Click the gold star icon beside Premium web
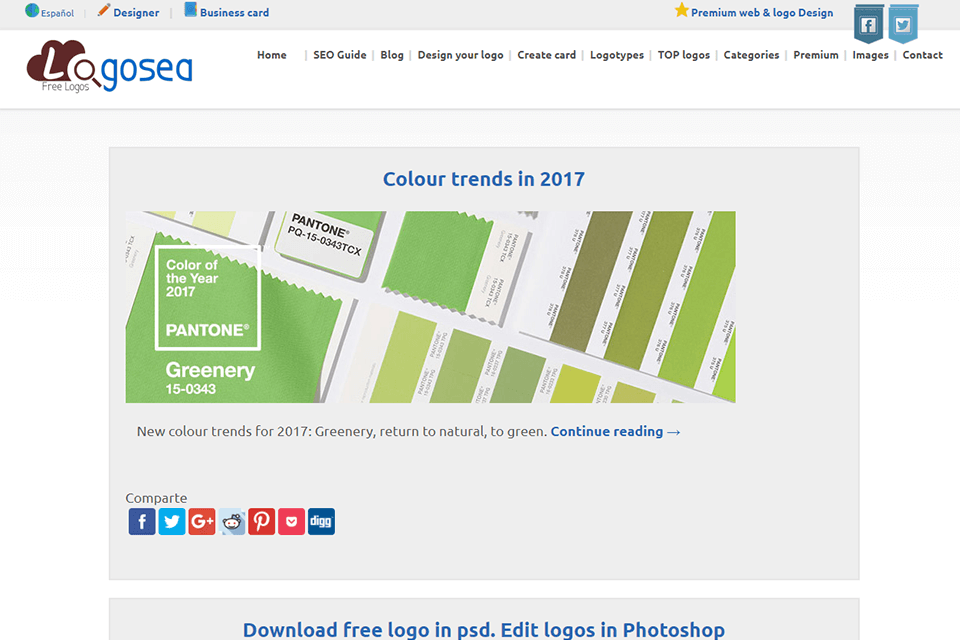 [x=681, y=10]
